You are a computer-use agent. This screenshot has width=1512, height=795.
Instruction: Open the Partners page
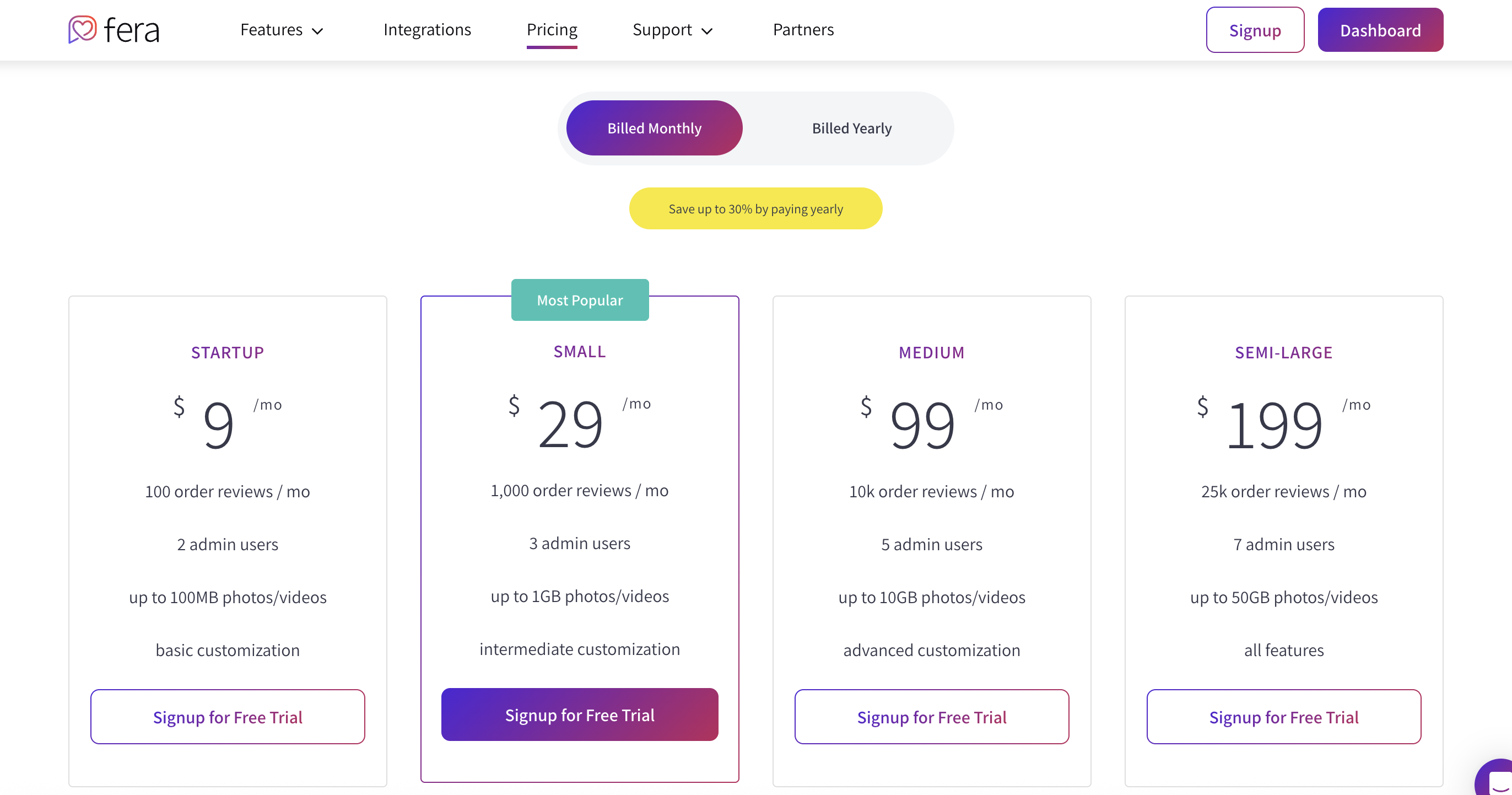click(803, 29)
